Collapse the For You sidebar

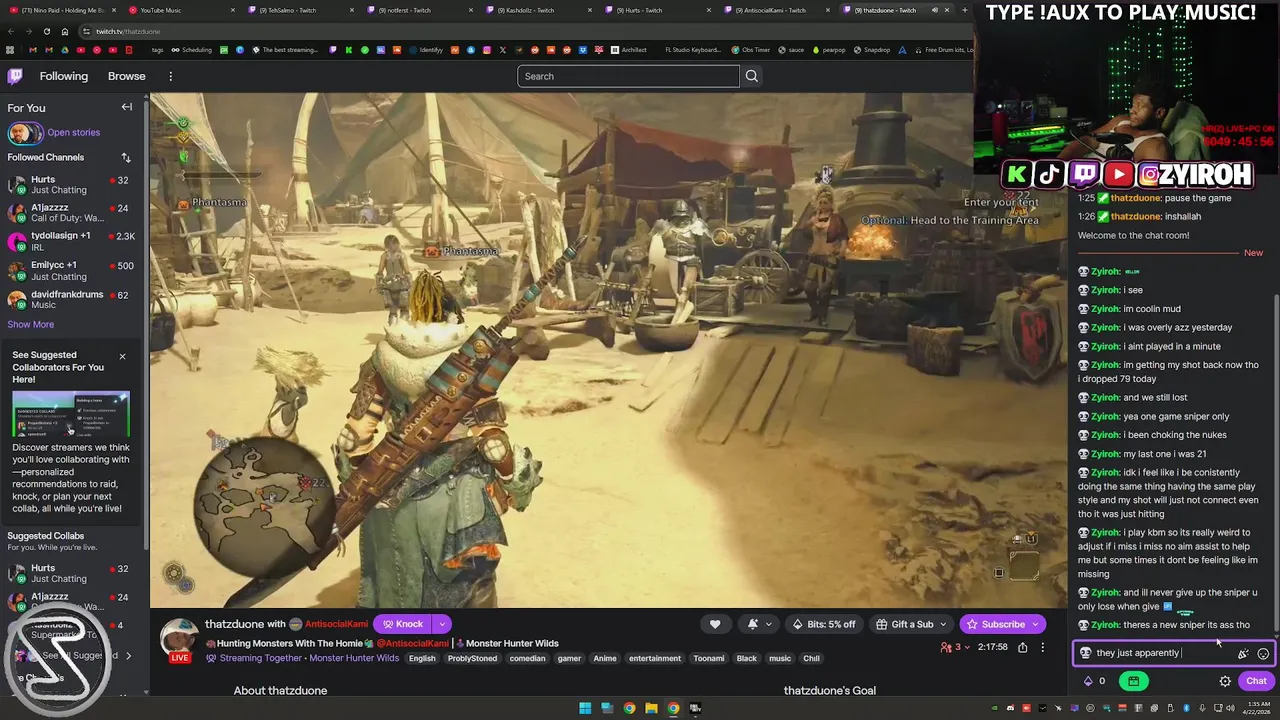(126, 107)
